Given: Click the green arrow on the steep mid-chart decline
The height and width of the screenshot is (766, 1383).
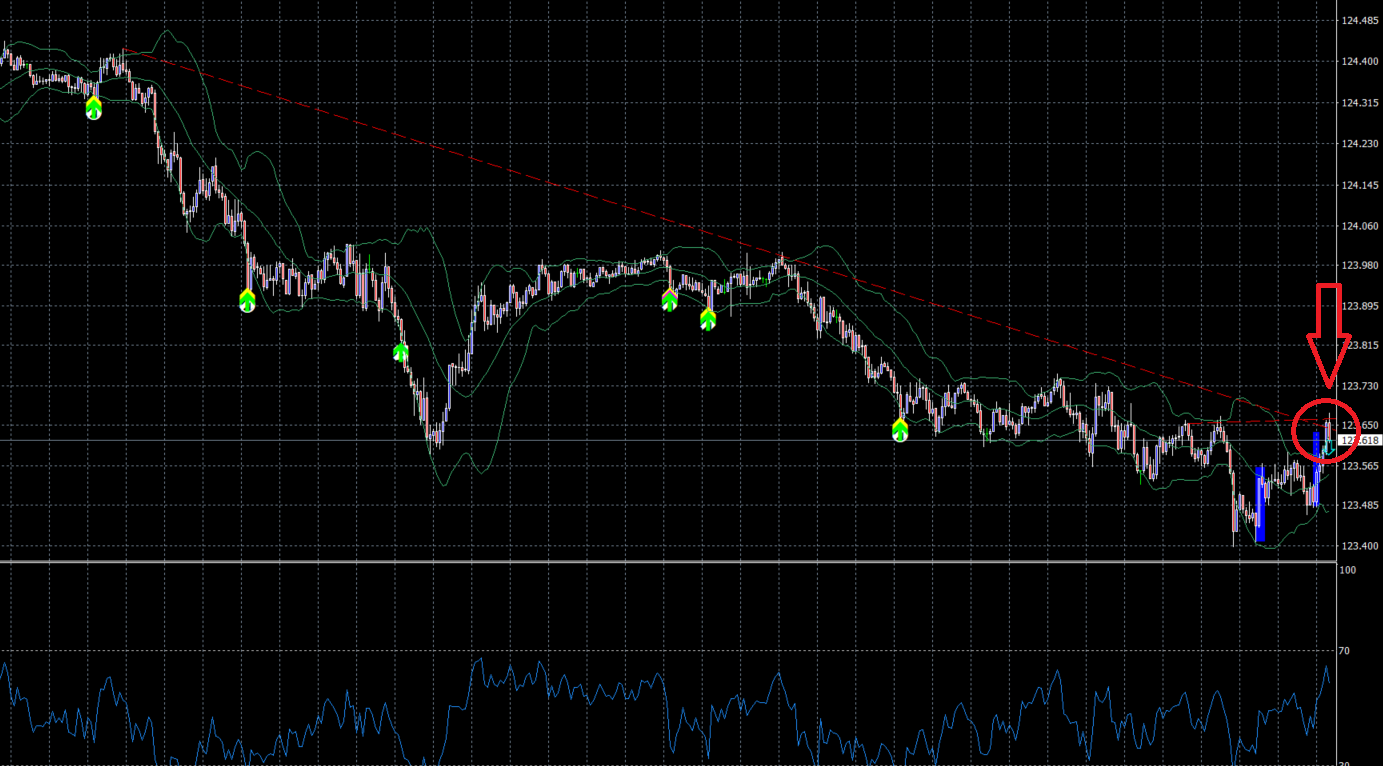Looking at the screenshot, I should coord(400,352).
